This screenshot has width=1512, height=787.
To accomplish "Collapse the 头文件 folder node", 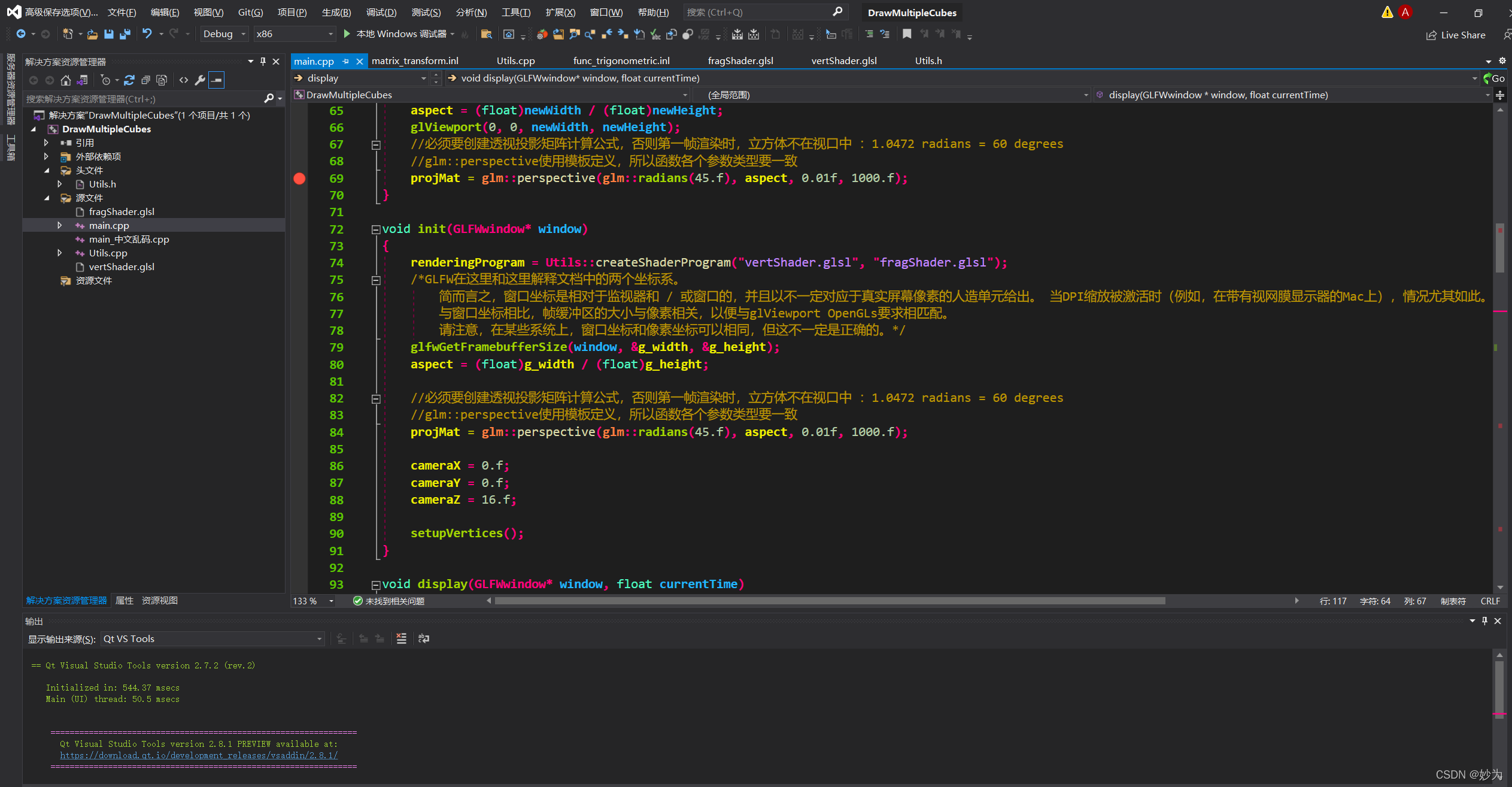I will click(x=46, y=171).
